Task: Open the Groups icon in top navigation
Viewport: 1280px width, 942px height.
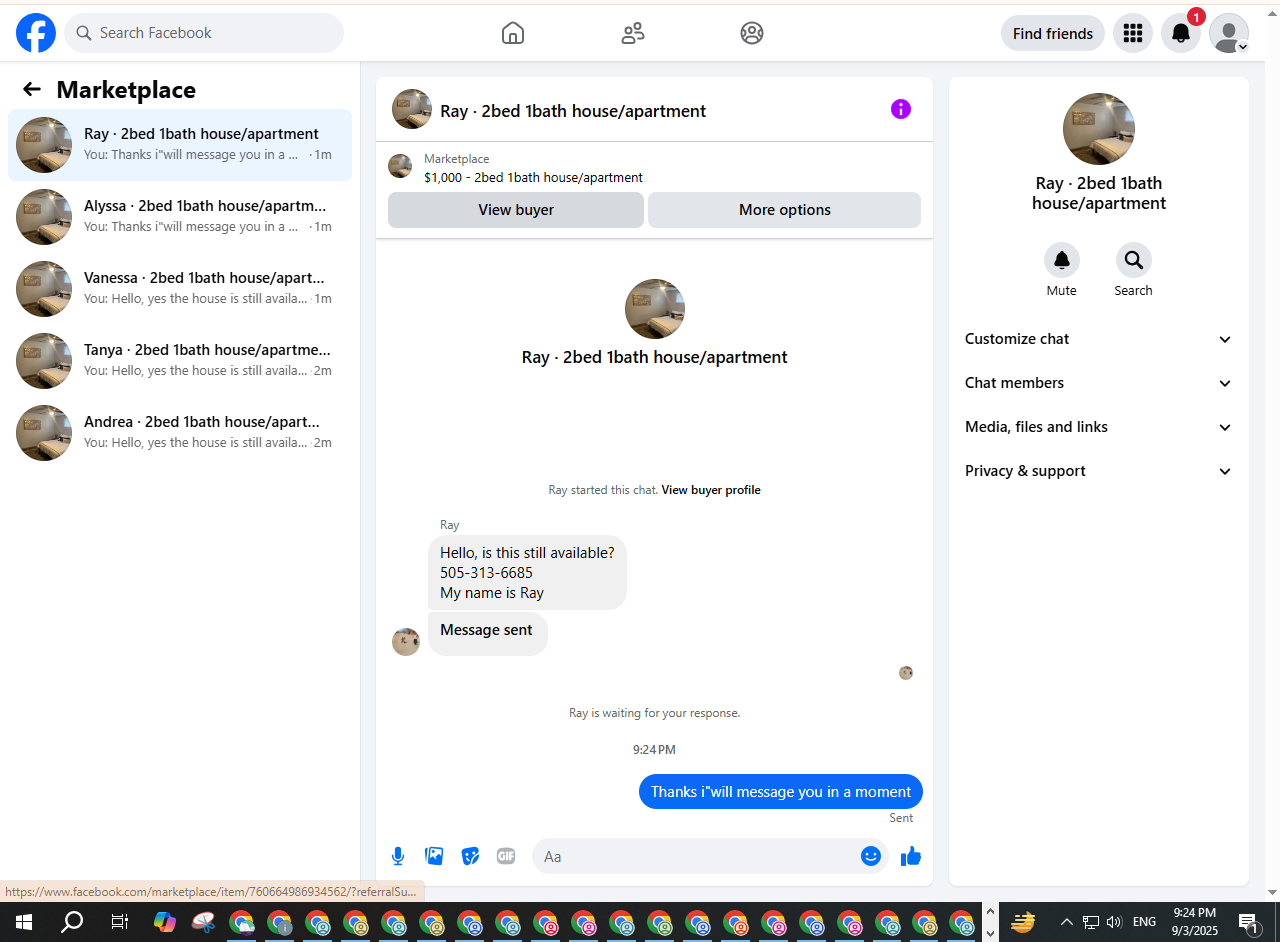Action: tap(752, 33)
